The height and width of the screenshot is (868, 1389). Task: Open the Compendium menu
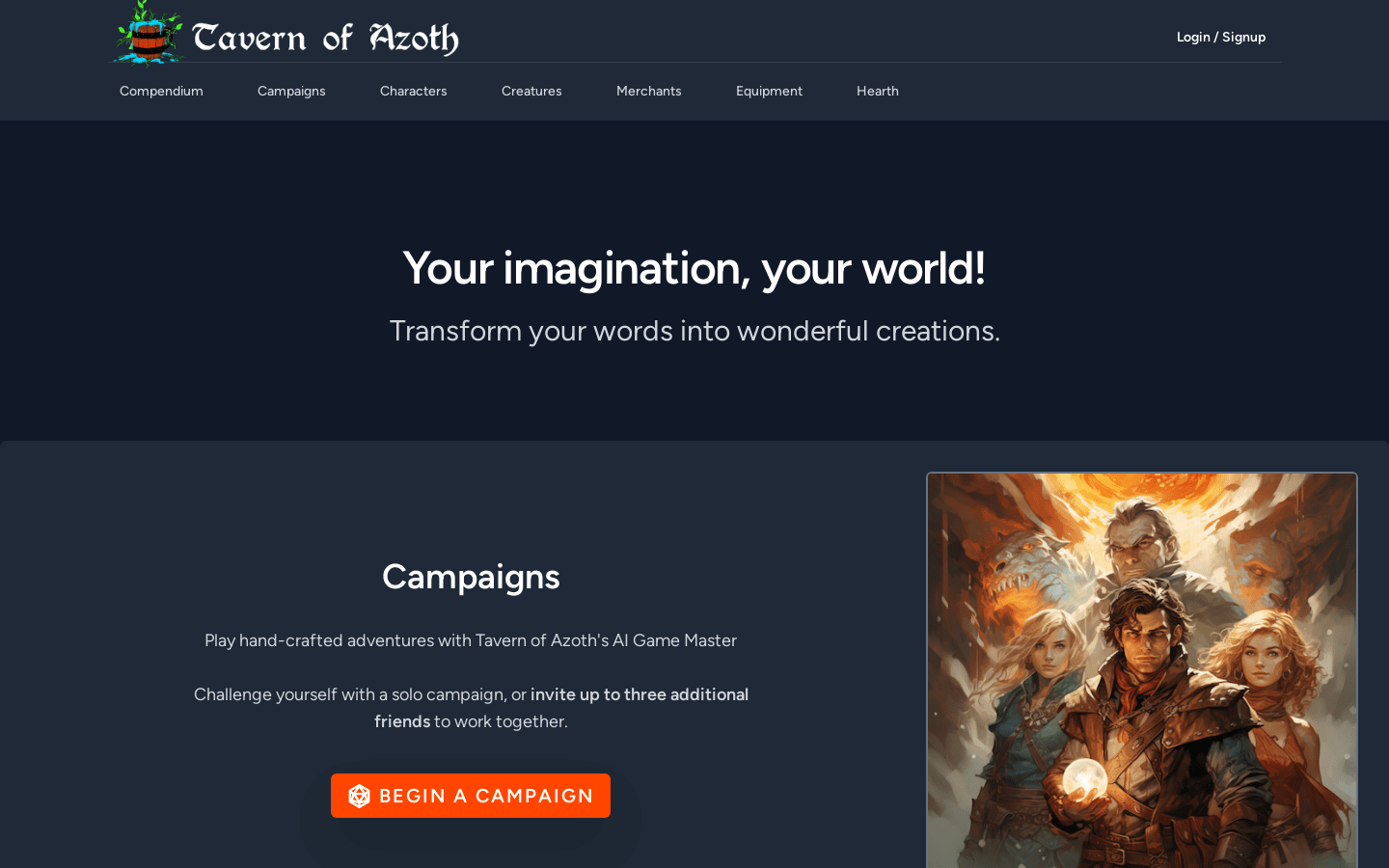[161, 91]
